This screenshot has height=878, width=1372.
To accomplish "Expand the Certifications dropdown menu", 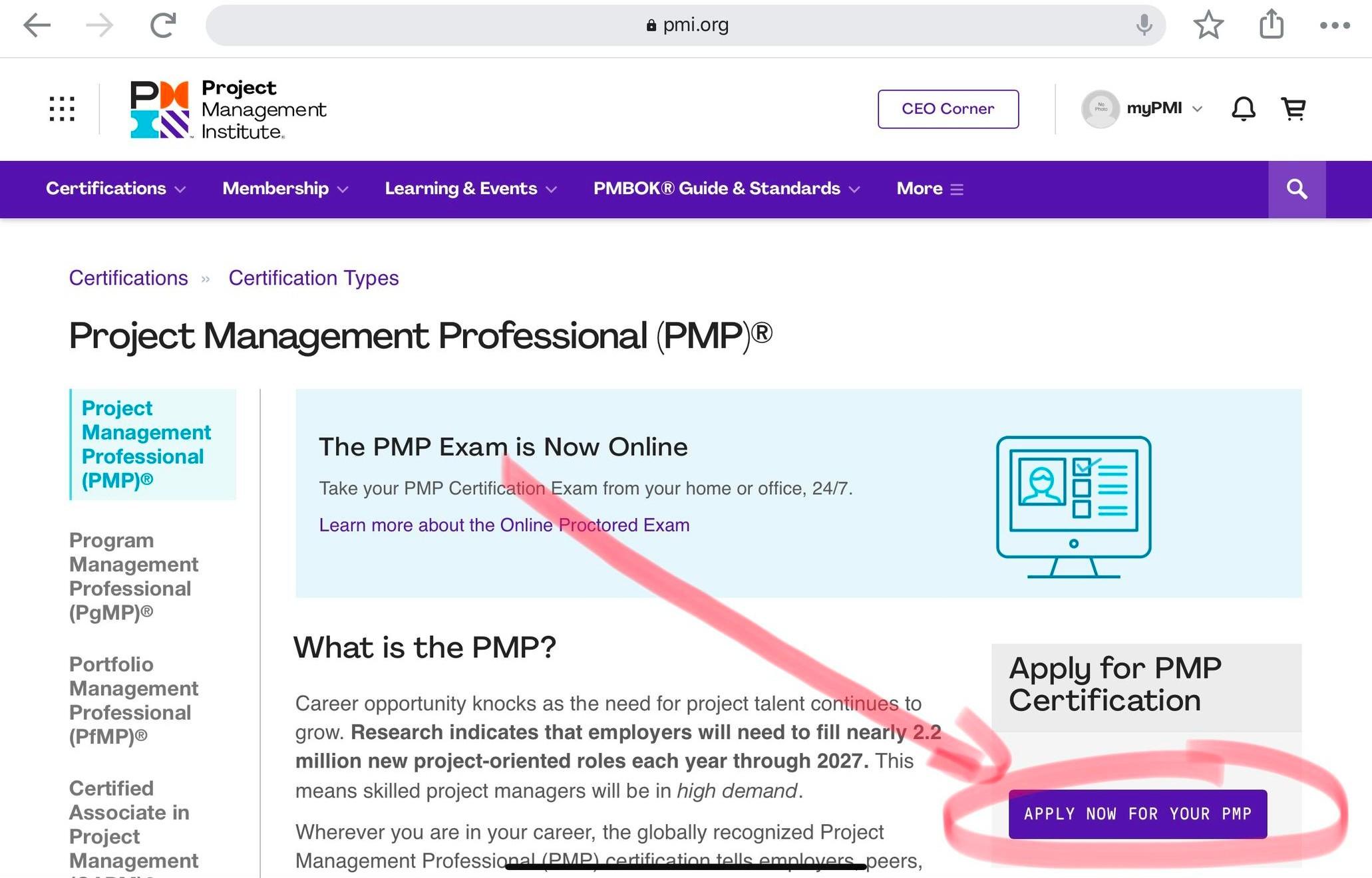I will pos(114,189).
